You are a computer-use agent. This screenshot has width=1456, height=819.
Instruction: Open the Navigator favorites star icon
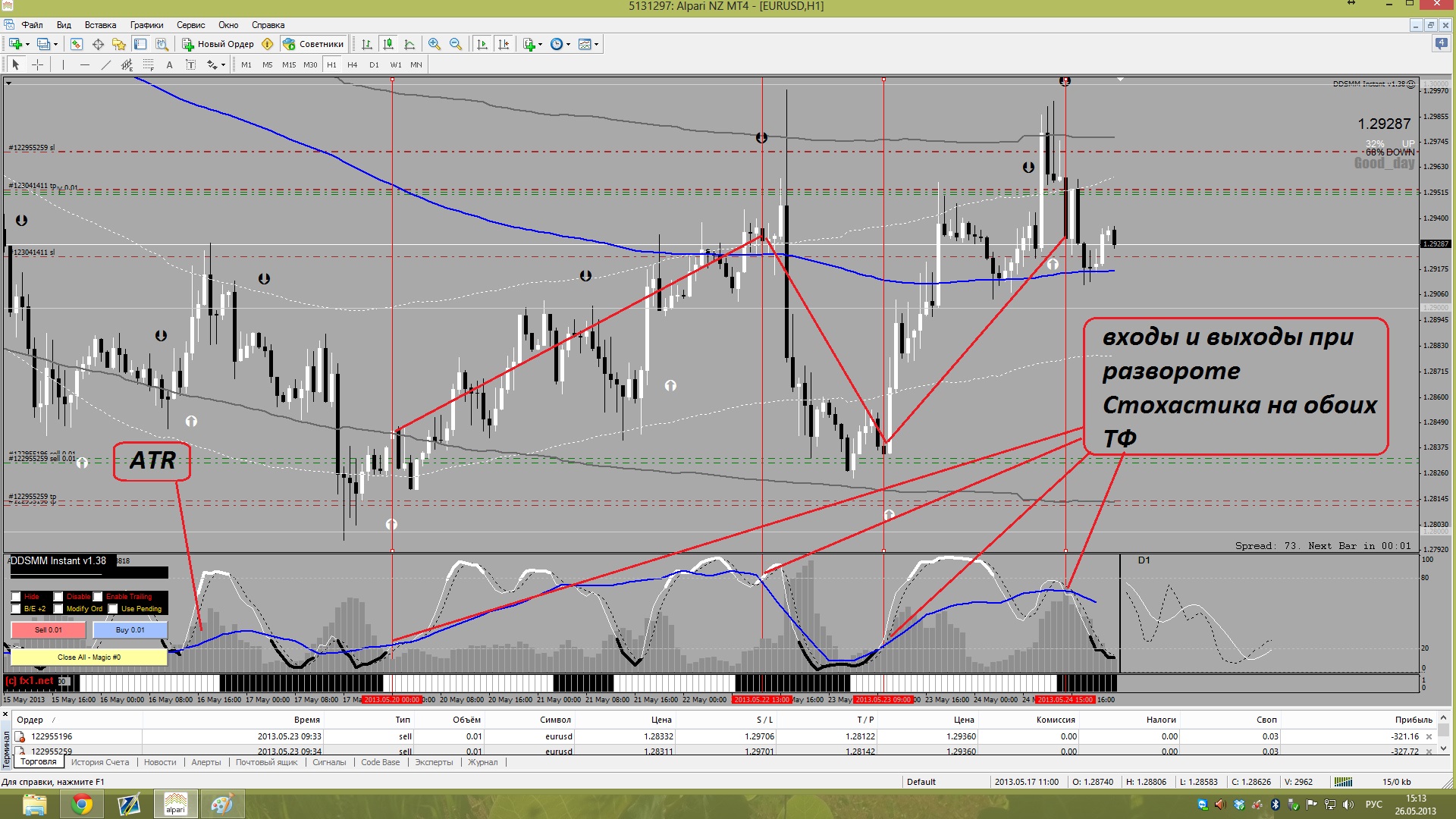pos(119,44)
